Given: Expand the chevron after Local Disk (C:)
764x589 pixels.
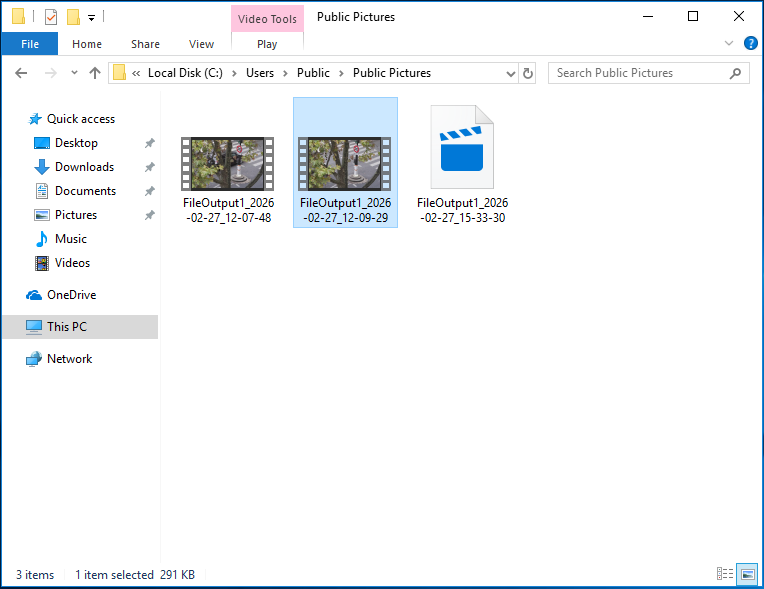Looking at the screenshot, I should point(234,73).
